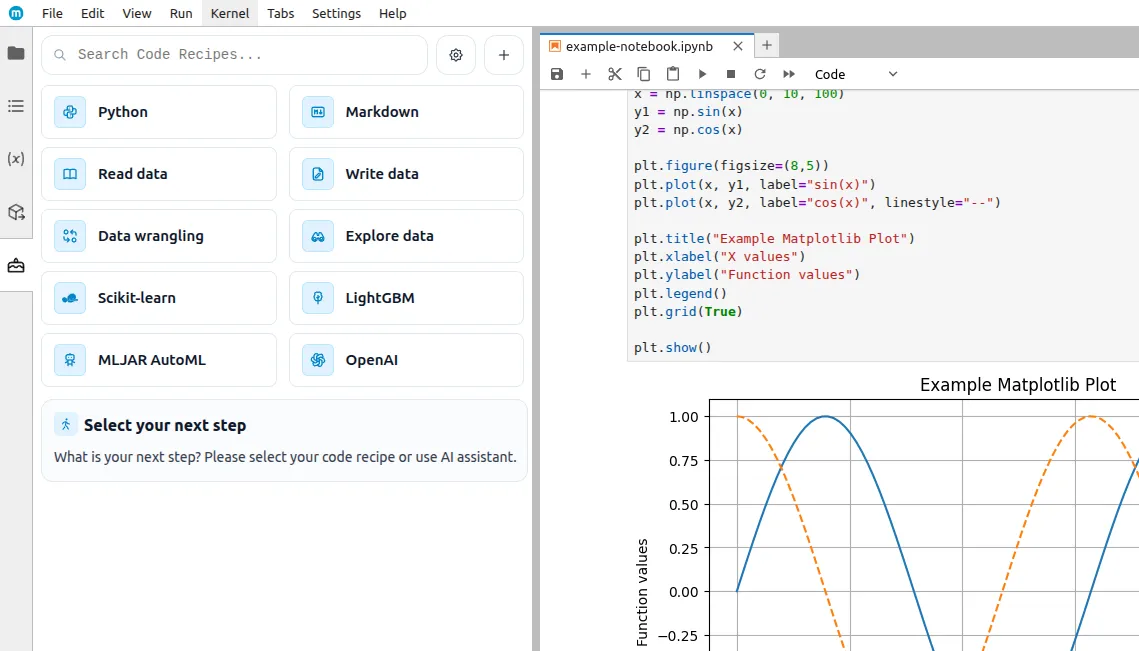The height and width of the screenshot is (651, 1139).
Task: Paste cell from clipboard
Action: click(673, 74)
